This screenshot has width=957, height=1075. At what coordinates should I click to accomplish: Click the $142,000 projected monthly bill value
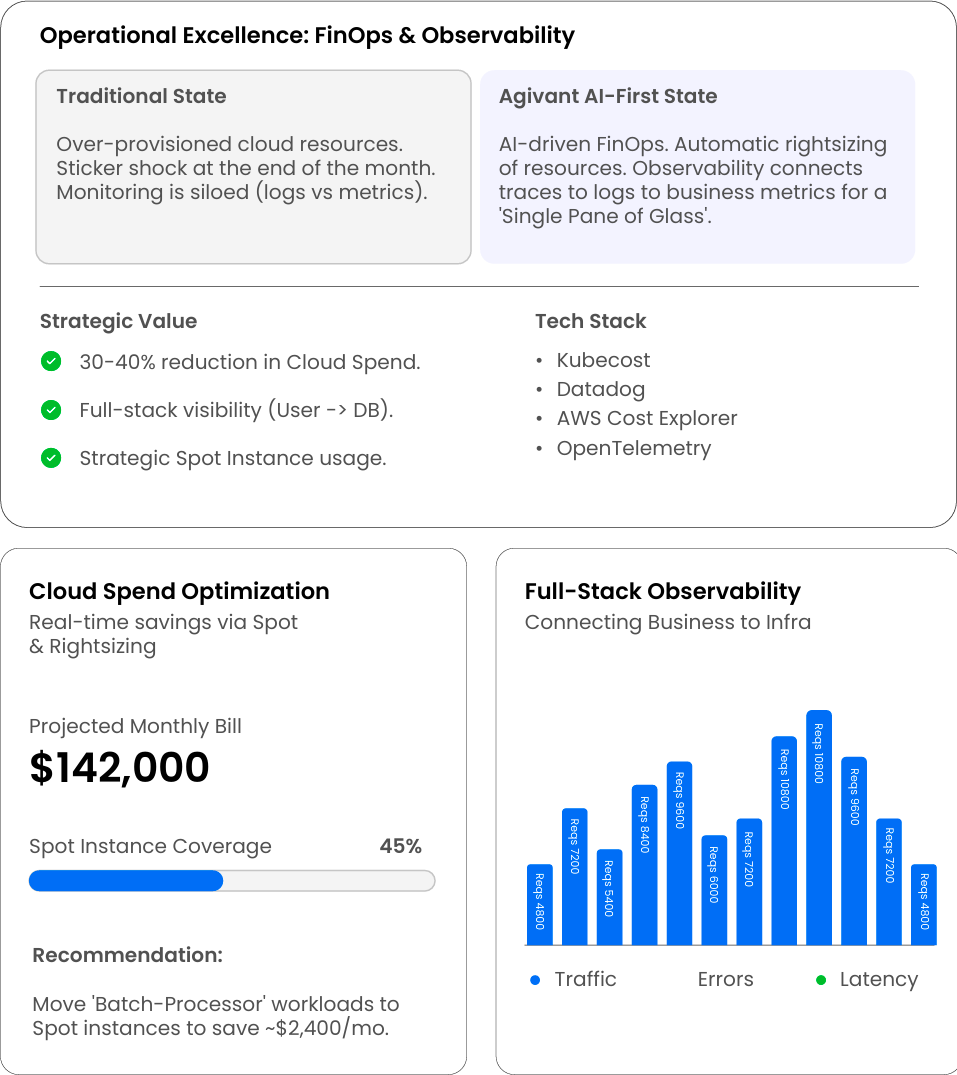[x=120, y=768]
